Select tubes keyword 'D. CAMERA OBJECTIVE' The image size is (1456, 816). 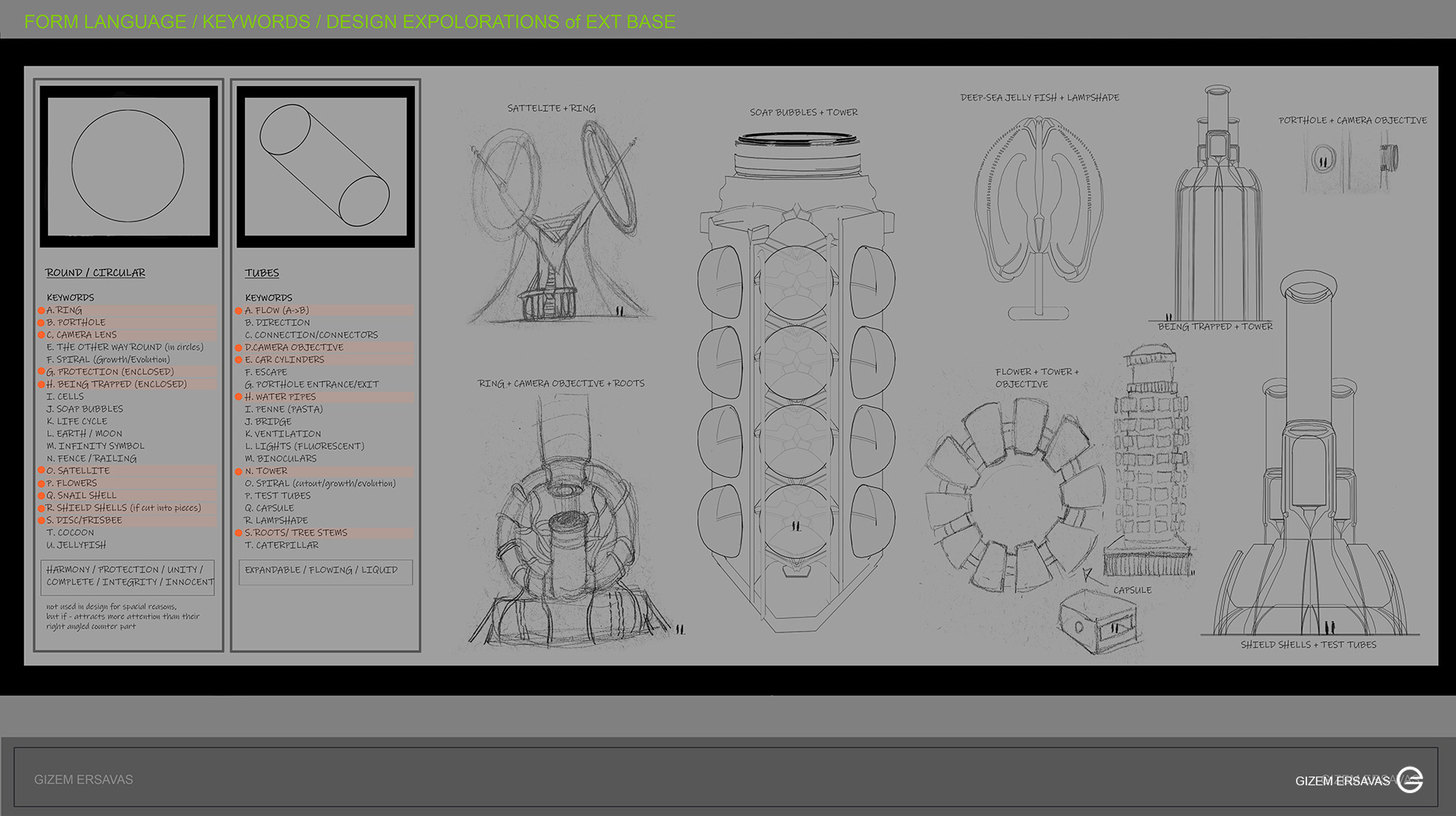pos(294,347)
